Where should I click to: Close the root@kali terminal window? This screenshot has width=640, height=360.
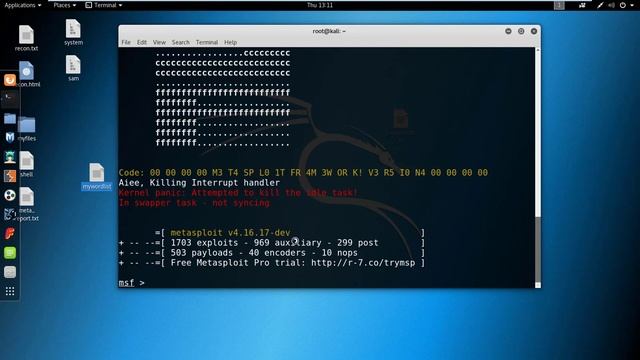tap(534, 31)
